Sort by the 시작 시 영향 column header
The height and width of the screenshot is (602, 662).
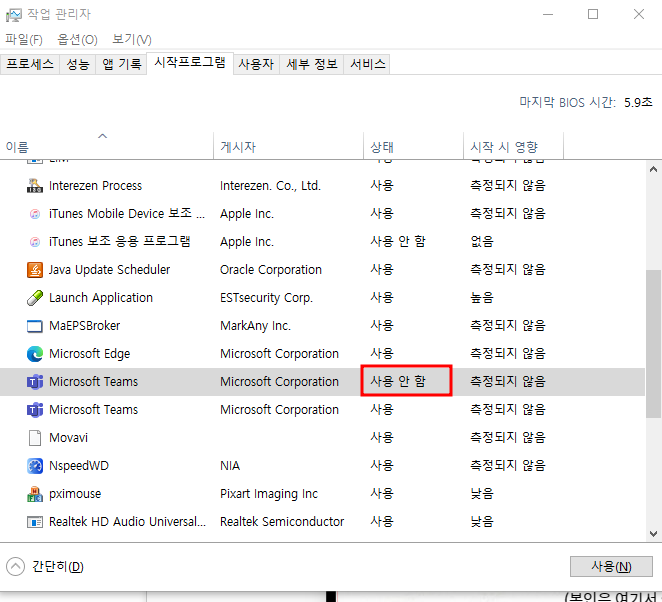pyautogui.click(x=513, y=145)
